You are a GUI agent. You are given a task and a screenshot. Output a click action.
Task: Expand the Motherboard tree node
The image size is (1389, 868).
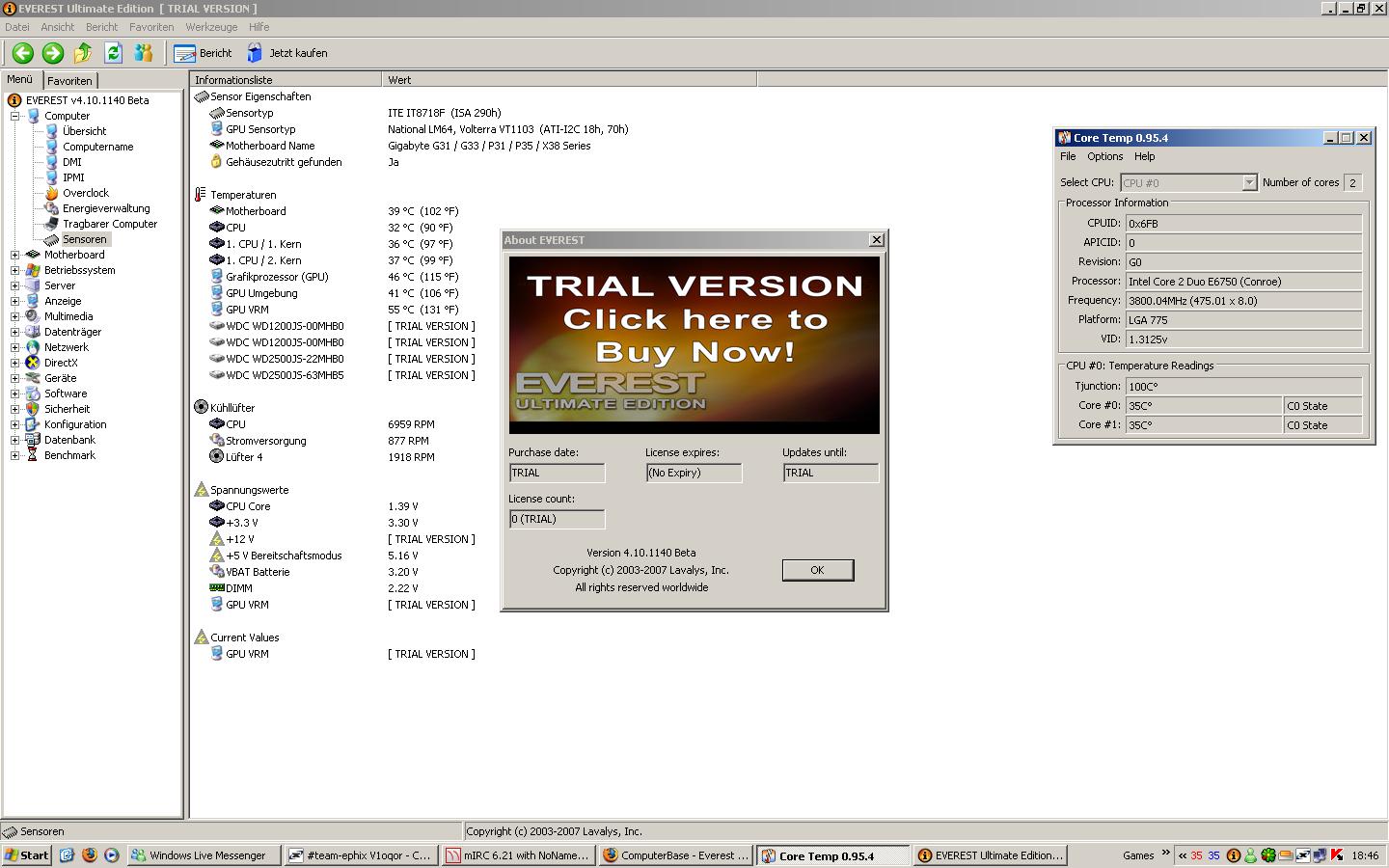tap(15, 255)
